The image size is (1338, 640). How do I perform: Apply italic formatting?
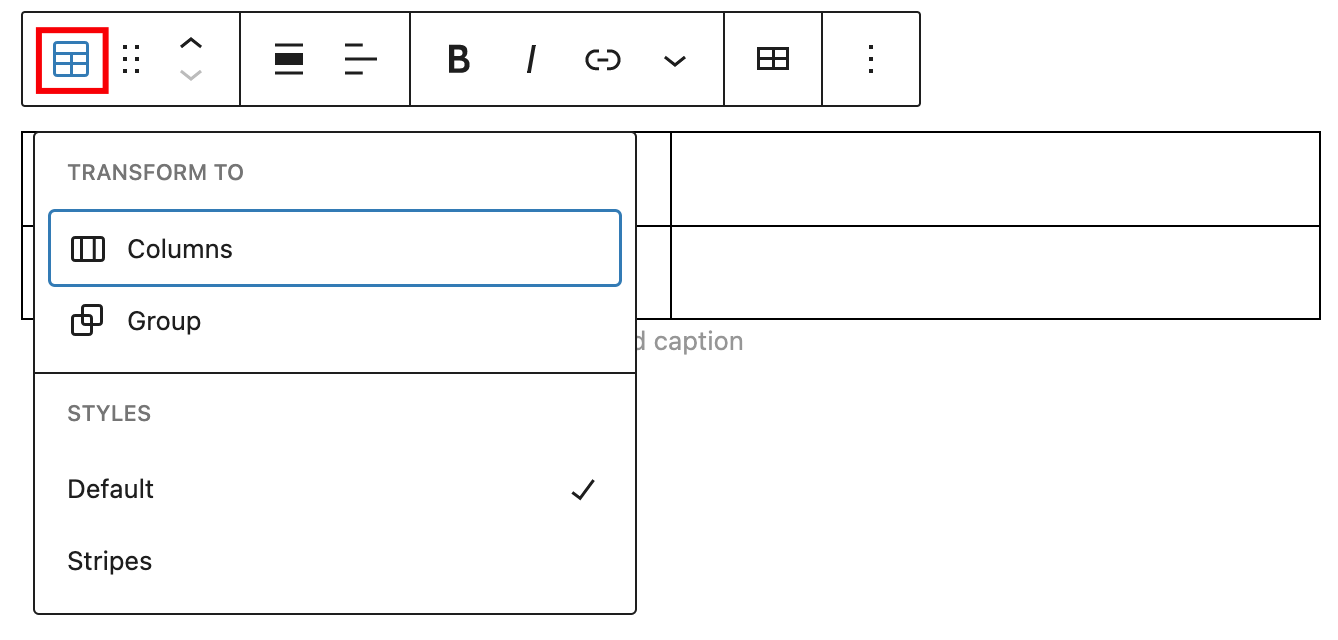click(x=530, y=59)
